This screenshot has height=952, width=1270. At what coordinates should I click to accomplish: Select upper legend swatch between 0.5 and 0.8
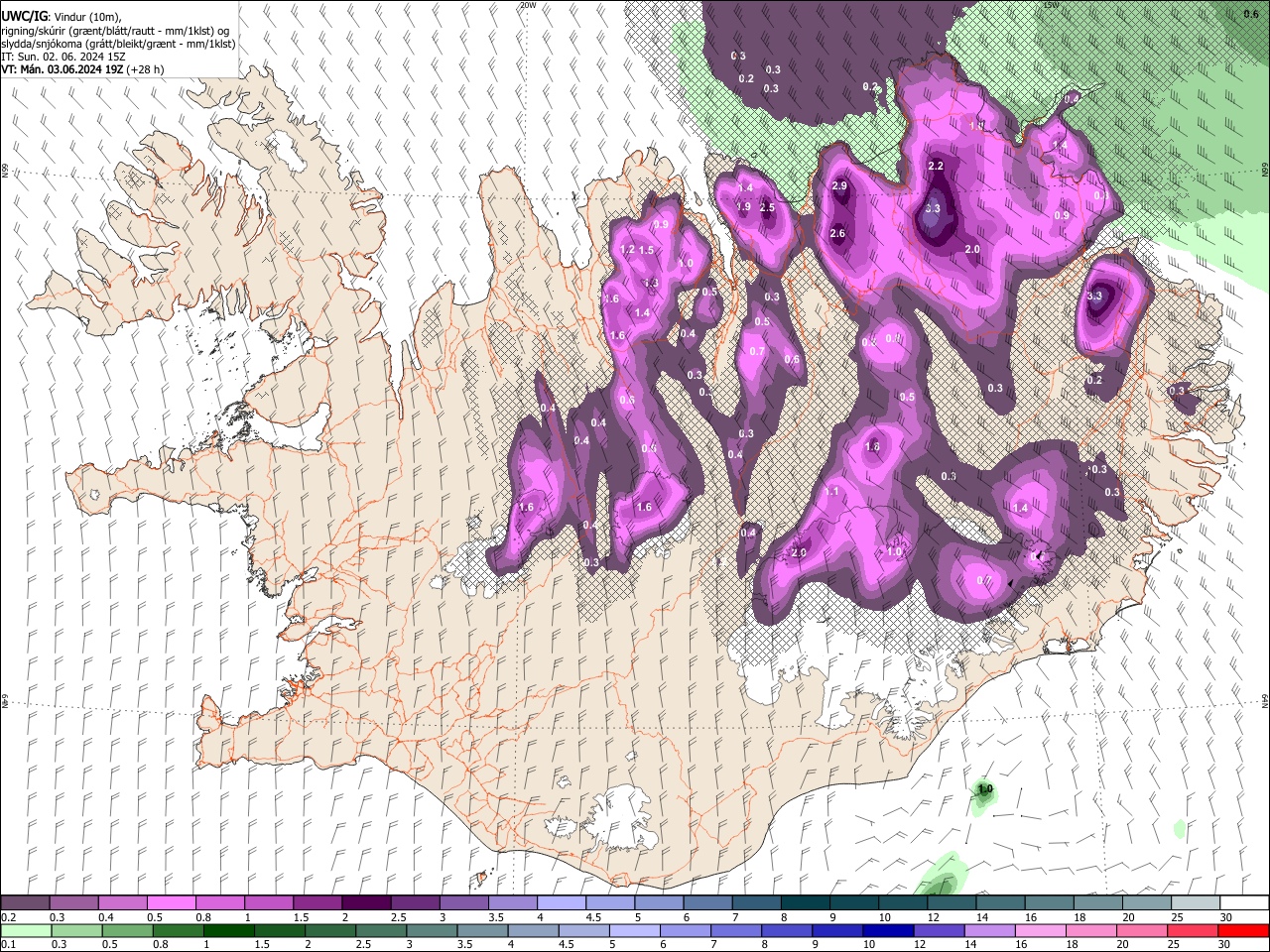(171, 902)
